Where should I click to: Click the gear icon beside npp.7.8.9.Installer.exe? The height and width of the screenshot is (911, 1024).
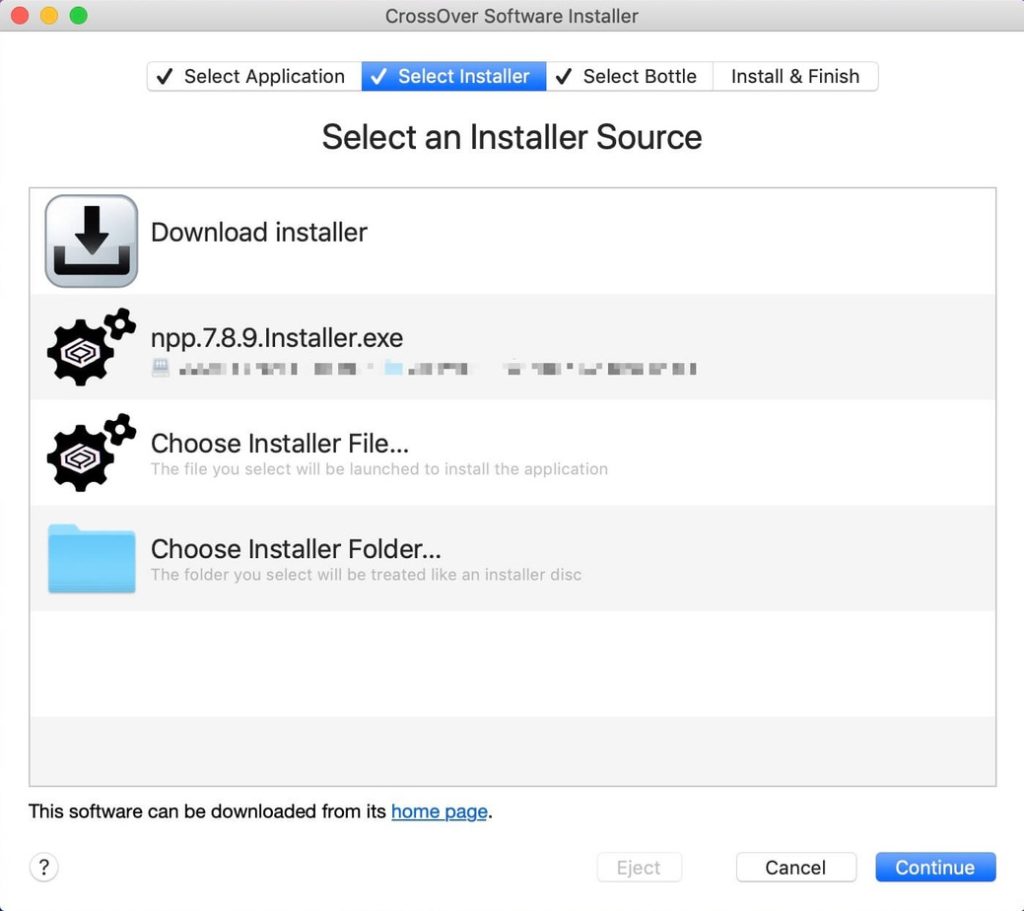tap(91, 347)
